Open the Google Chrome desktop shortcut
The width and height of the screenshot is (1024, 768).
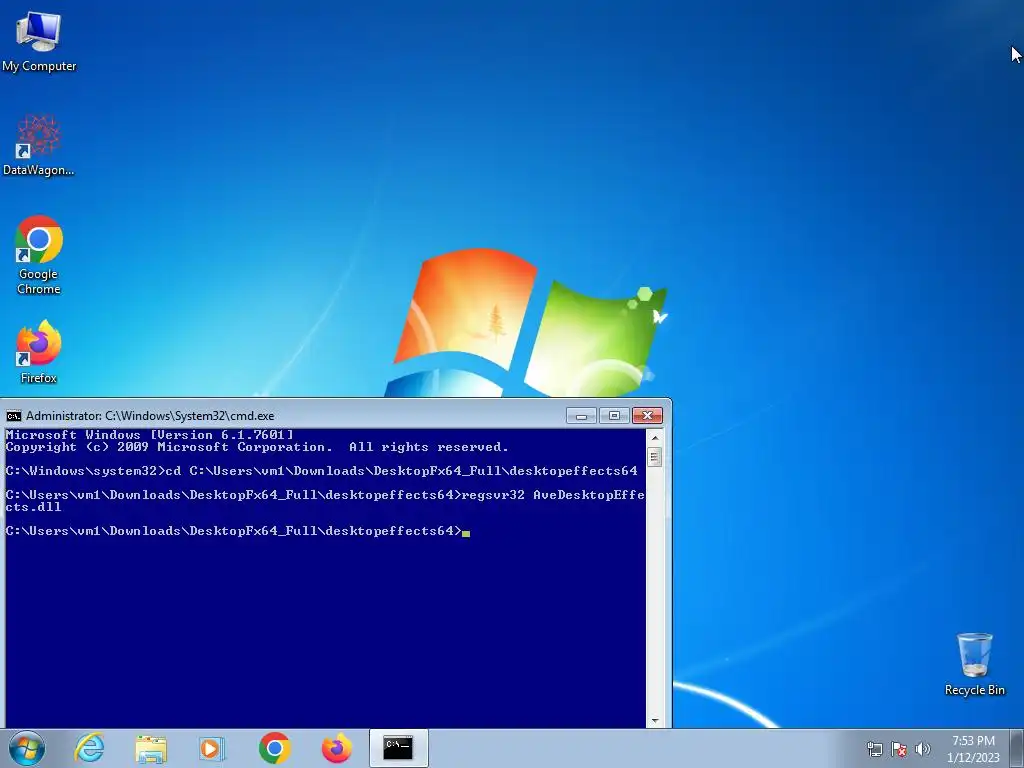(39, 255)
